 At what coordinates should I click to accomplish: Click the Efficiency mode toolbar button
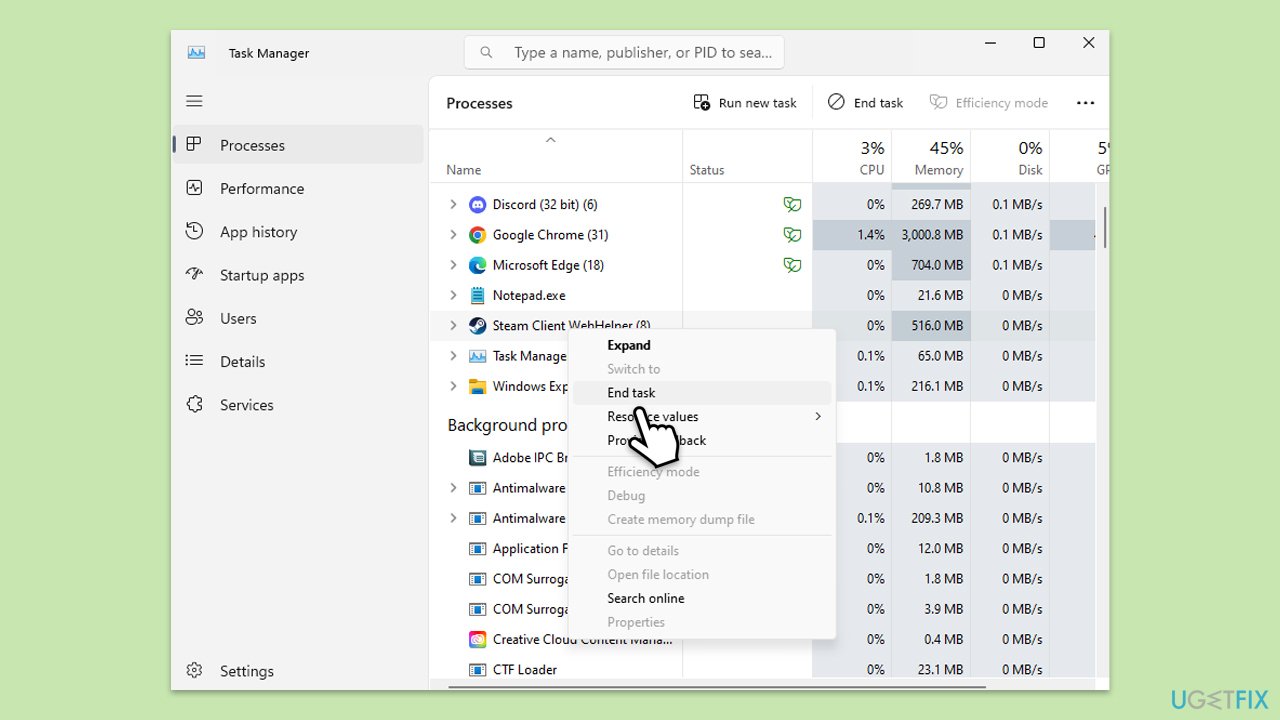pos(989,103)
